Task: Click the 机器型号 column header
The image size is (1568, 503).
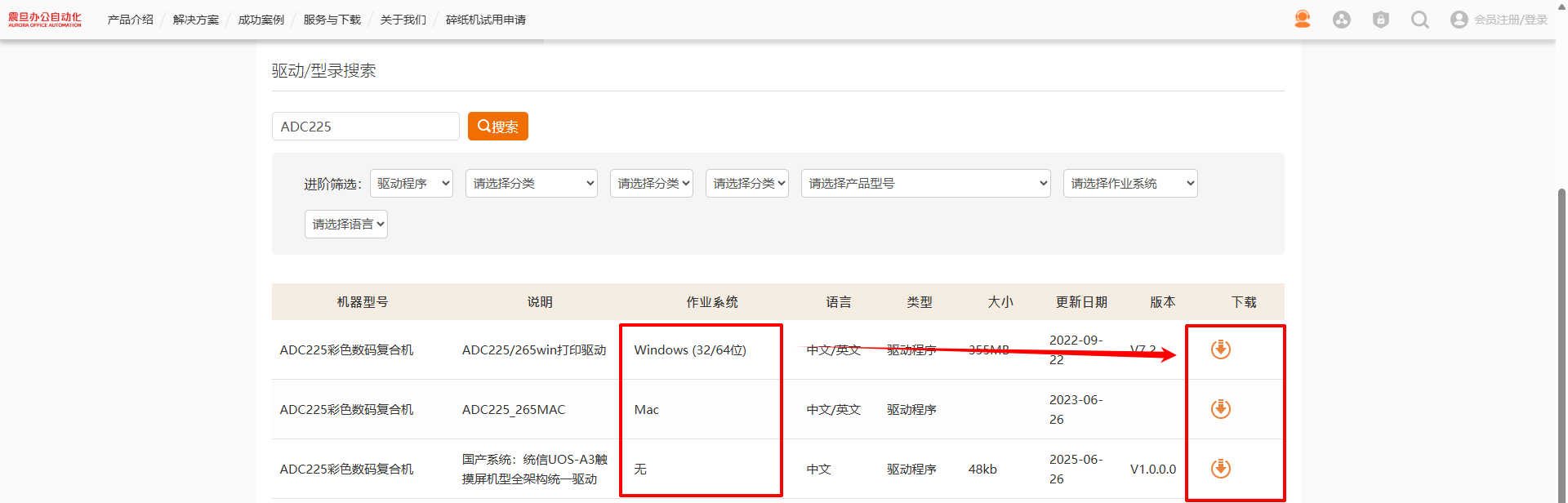Action: click(363, 302)
